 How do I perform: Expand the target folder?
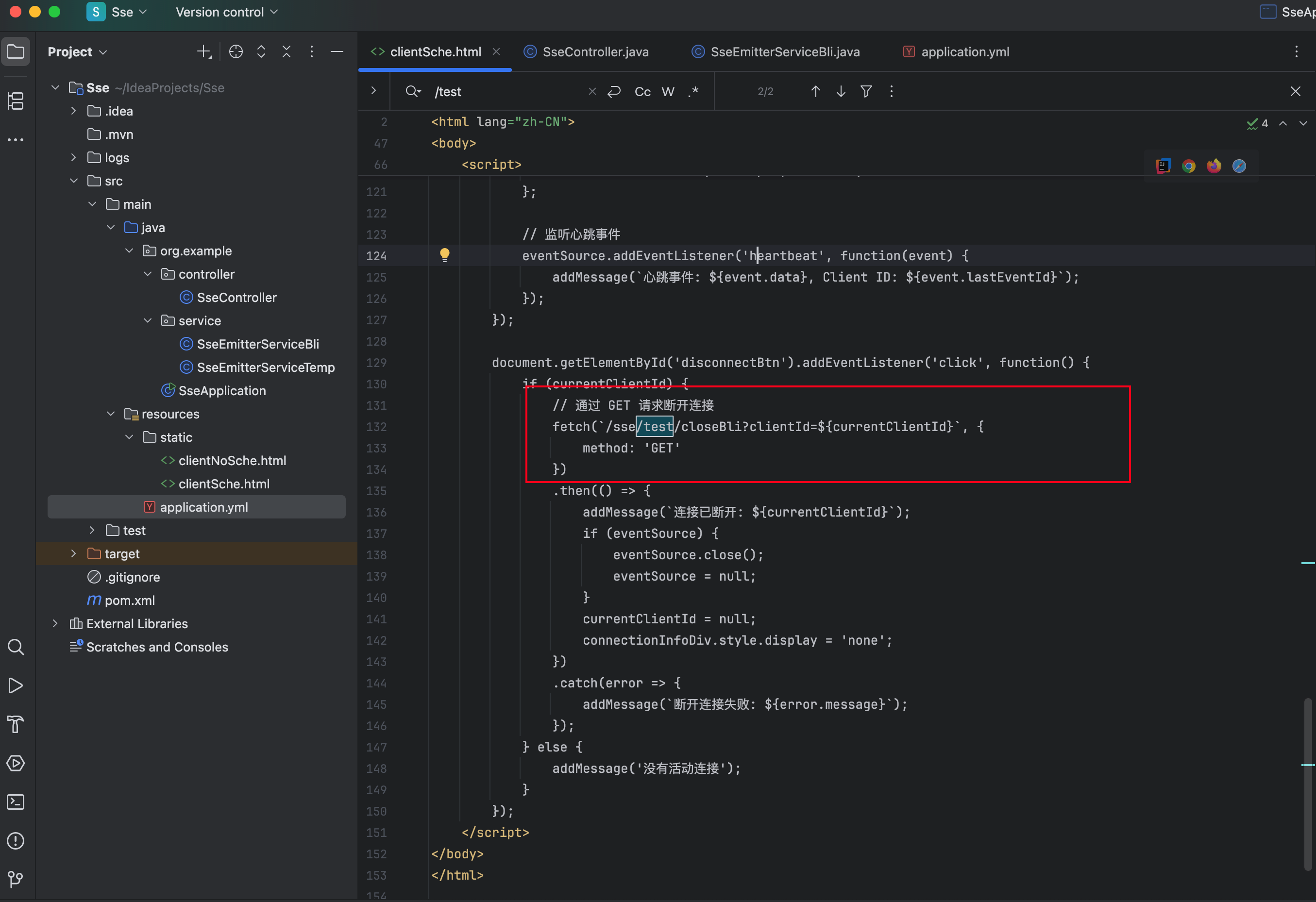74,554
